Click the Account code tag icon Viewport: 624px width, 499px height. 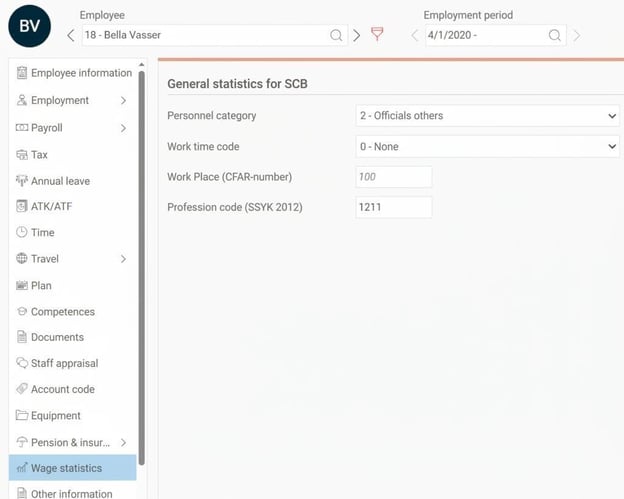(x=22, y=389)
